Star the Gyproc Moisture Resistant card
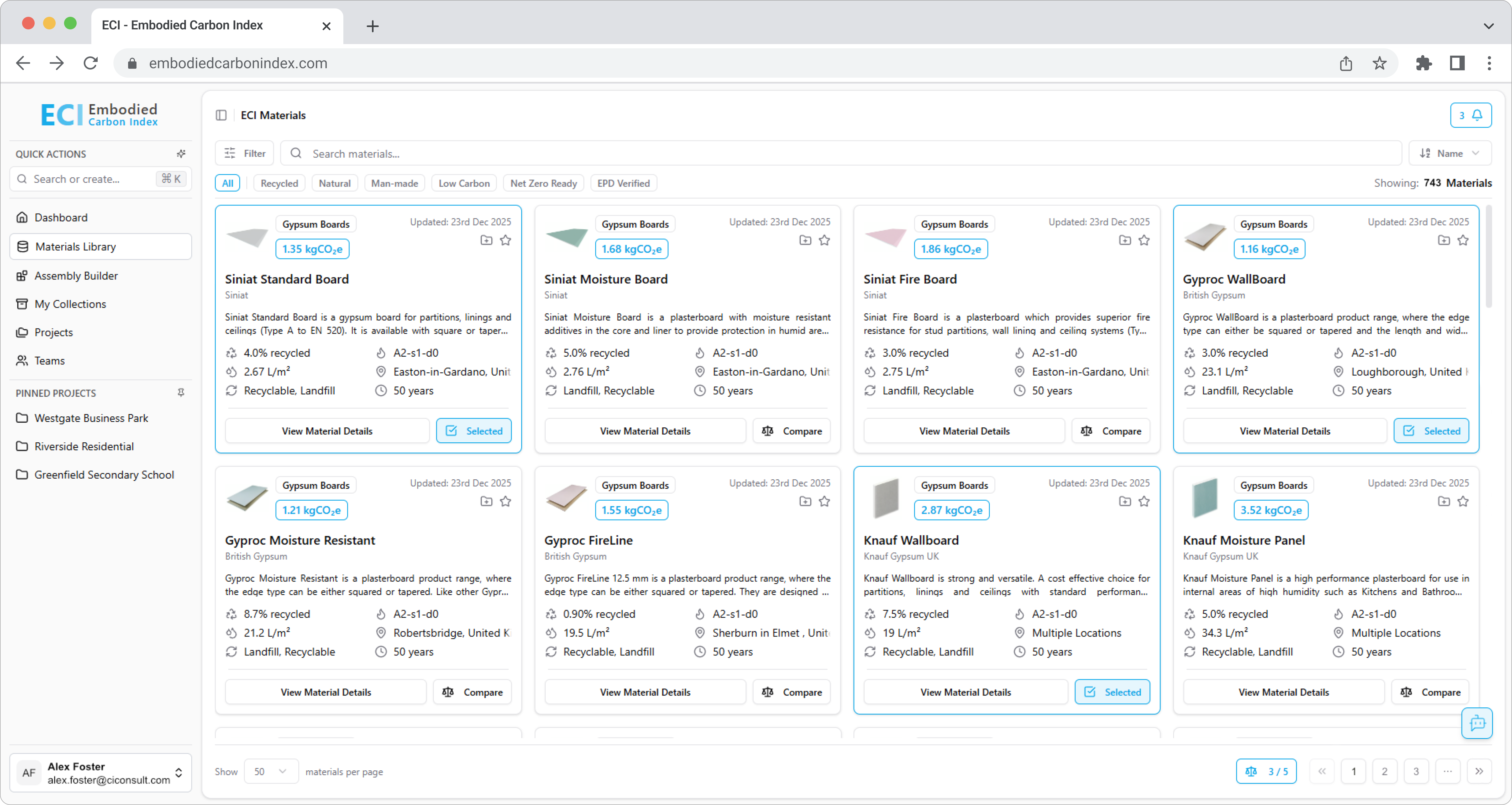 click(x=505, y=501)
